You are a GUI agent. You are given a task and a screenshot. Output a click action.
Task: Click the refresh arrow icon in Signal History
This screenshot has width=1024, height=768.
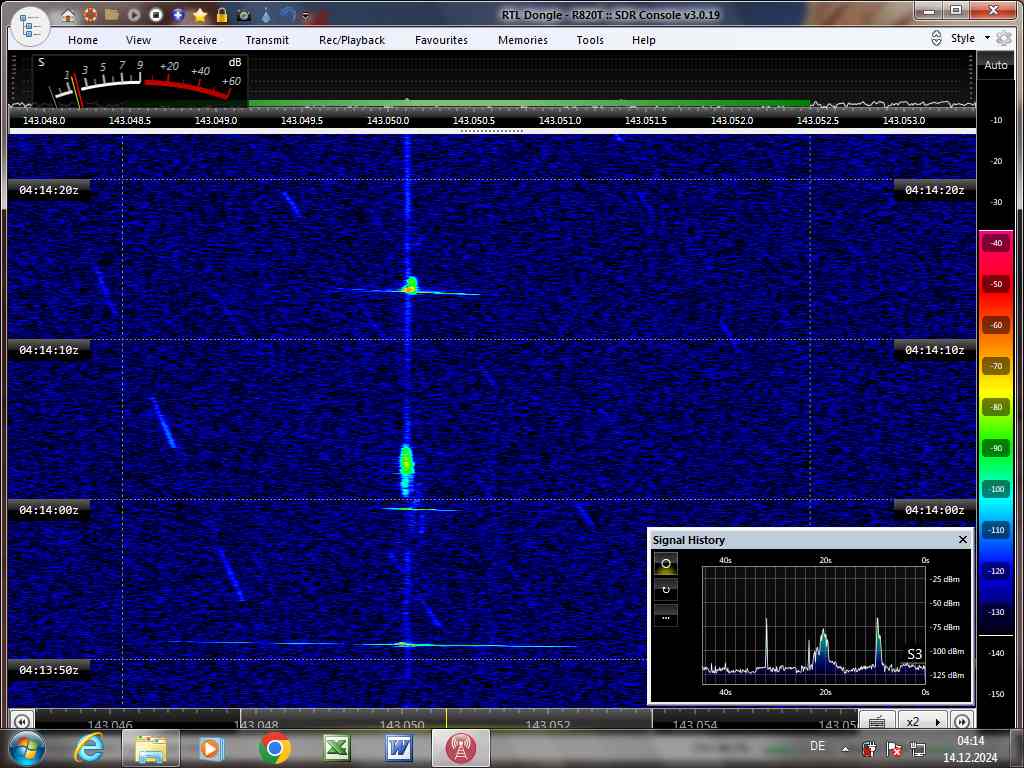(x=666, y=590)
